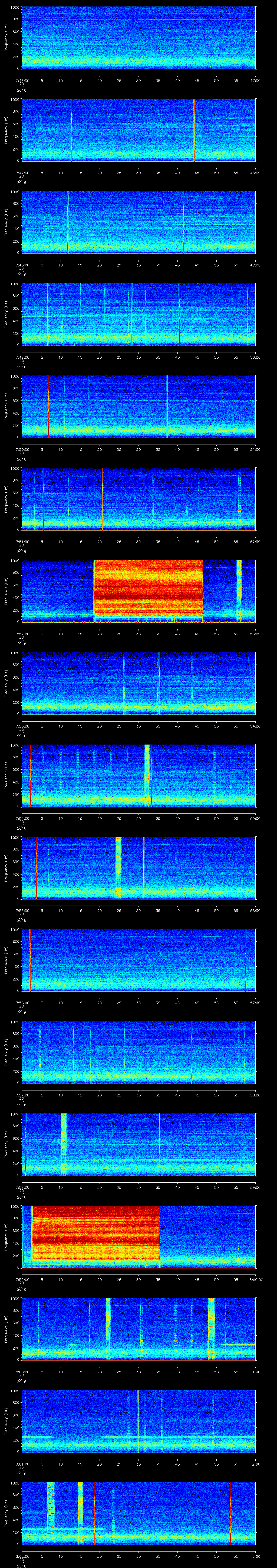This screenshot has height=1568, width=277.
Task: Click the red spike at 44 s in 7:47:00 panel
Action: click(x=194, y=130)
